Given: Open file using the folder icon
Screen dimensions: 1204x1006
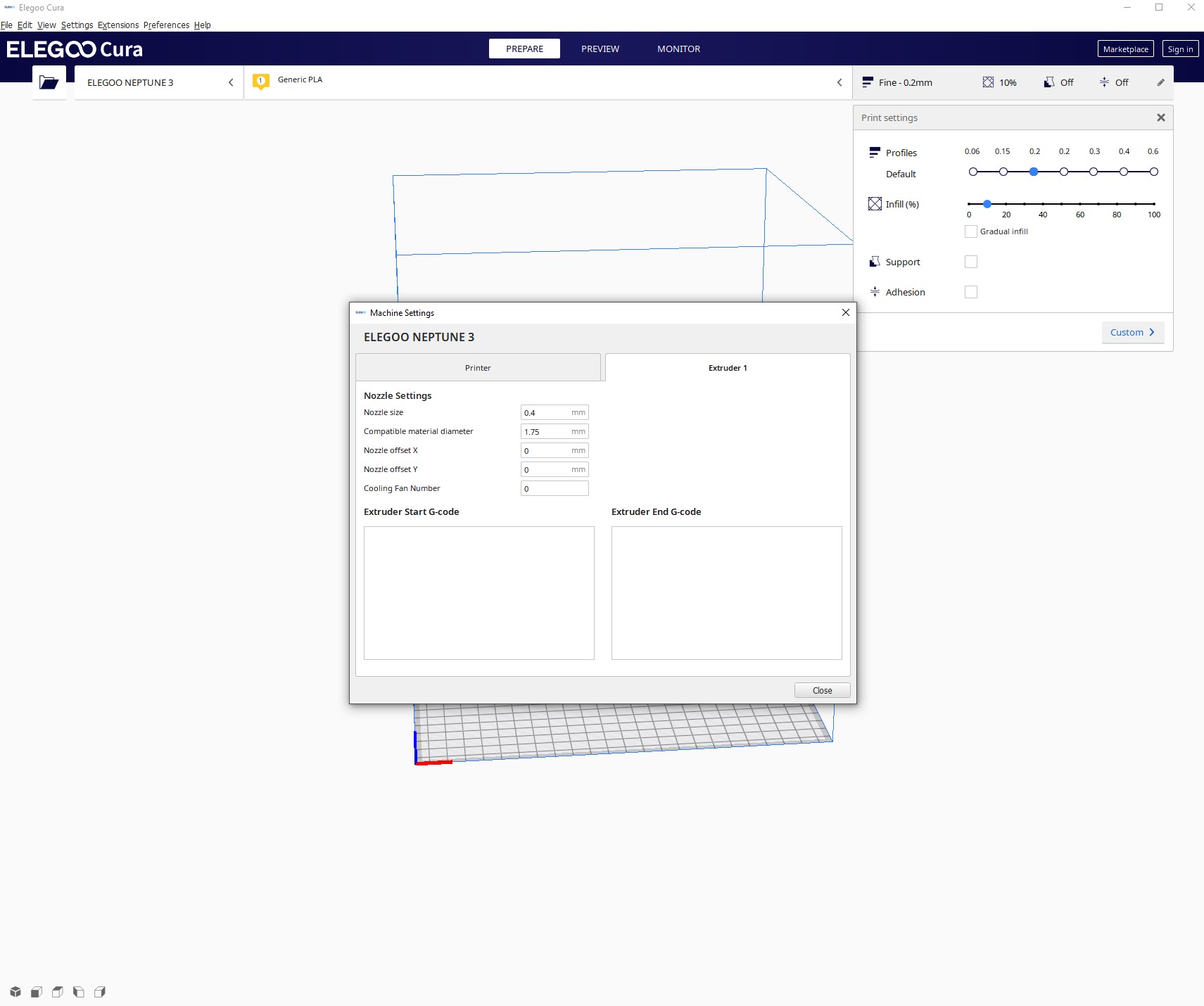Looking at the screenshot, I should [49, 82].
